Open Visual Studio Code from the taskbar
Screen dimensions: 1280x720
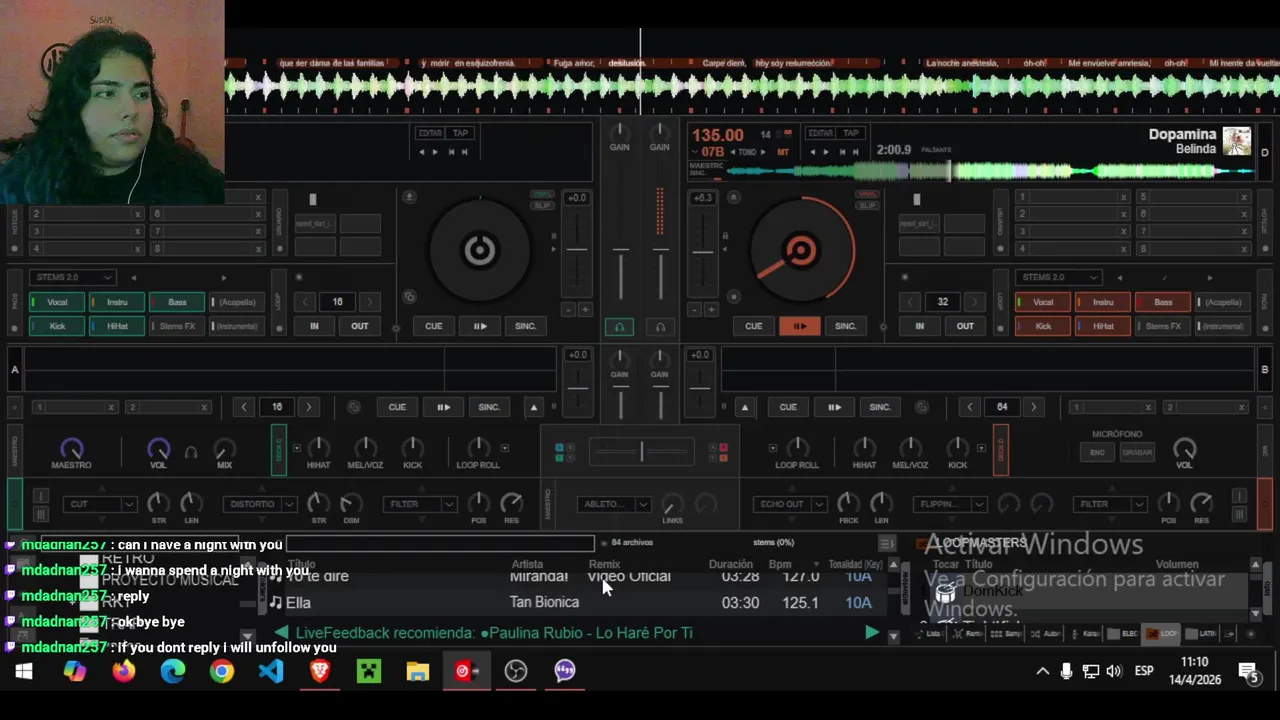pyautogui.click(x=271, y=671)
